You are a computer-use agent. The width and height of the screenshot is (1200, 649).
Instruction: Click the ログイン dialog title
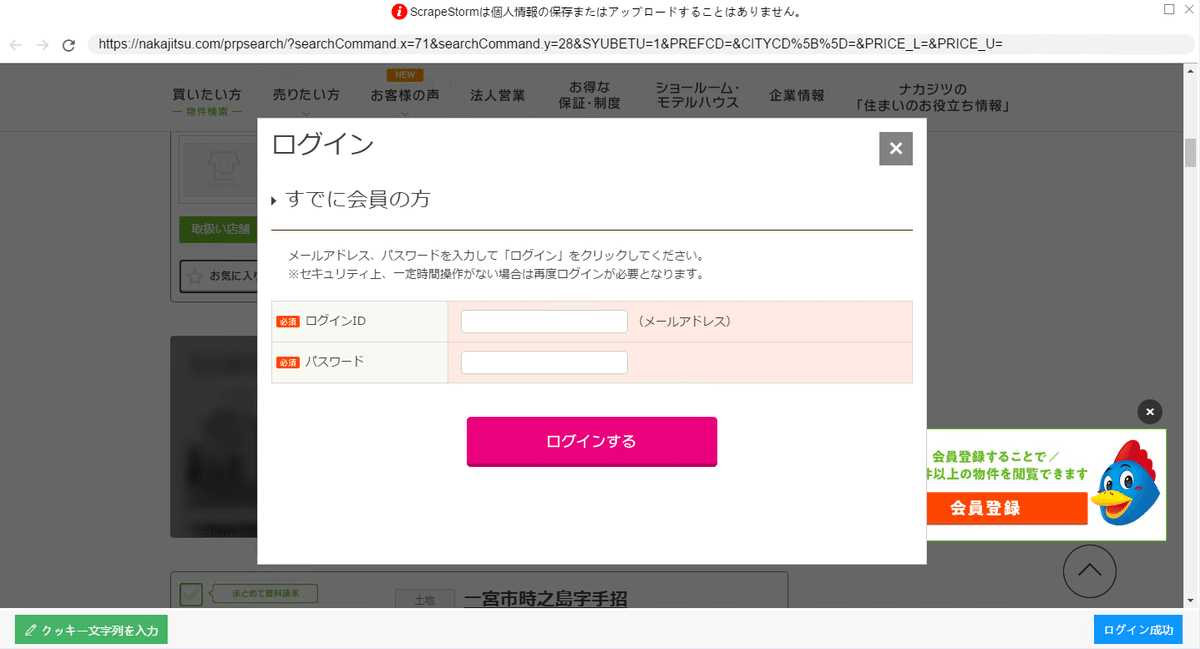[323, 144]
